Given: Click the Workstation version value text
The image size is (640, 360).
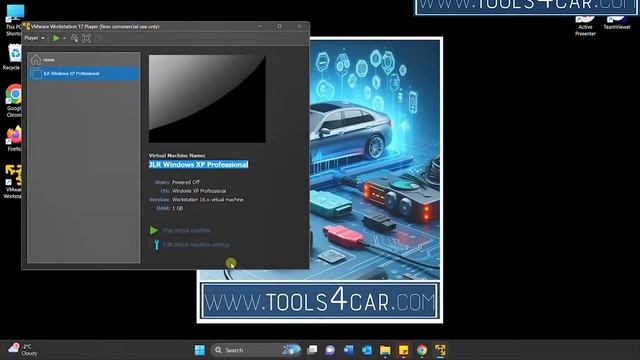Looking at the screenshot, I should 208,200.
